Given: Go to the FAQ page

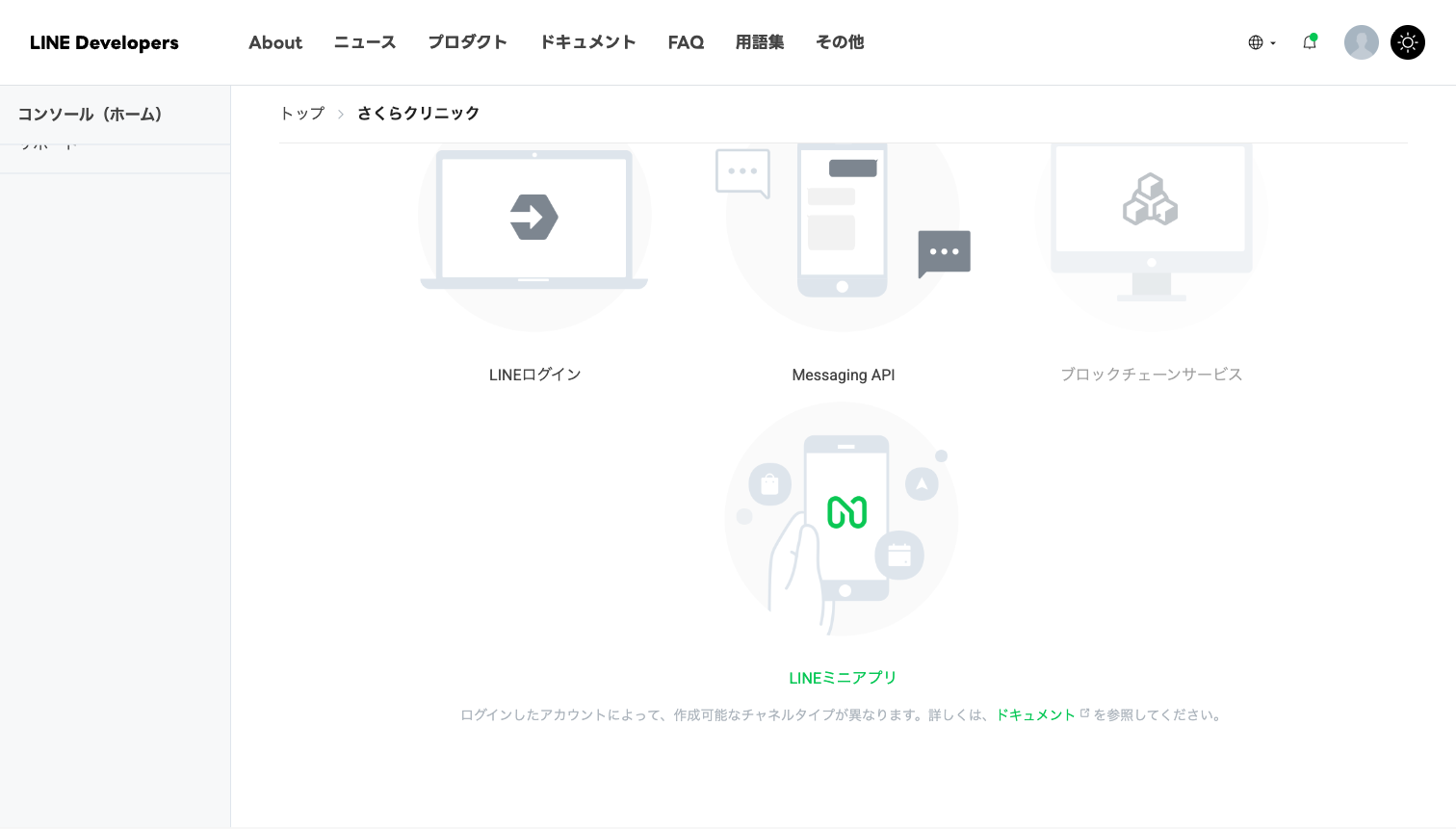Looking at the screenshot, I should pyautogui.click(x=686, y=42).
